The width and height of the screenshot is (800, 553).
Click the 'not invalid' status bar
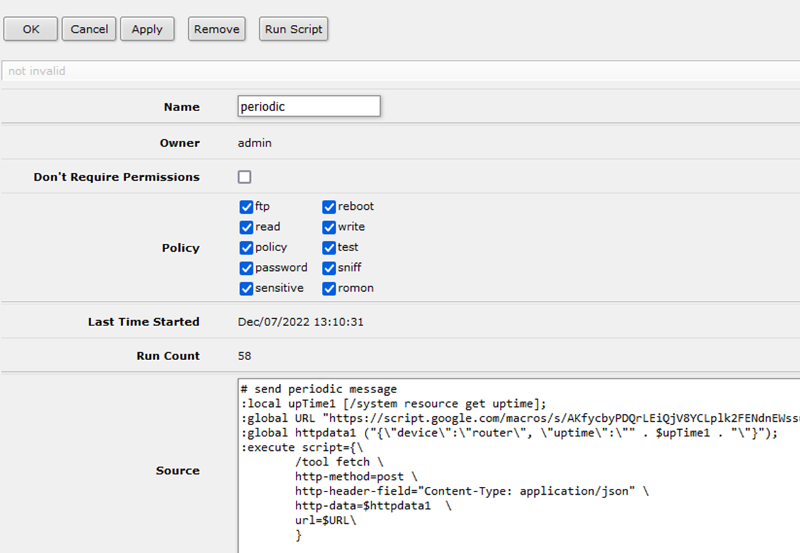coord(400,71)
